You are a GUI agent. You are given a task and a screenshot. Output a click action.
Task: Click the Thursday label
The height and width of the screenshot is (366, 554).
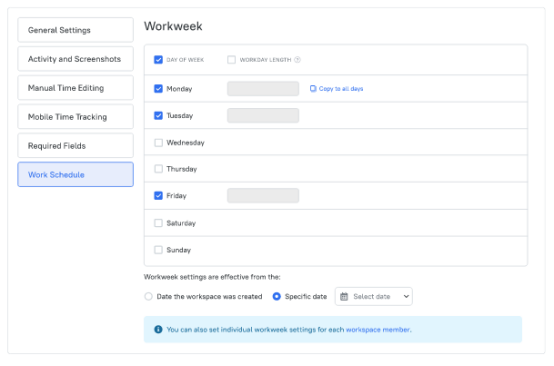182,169
